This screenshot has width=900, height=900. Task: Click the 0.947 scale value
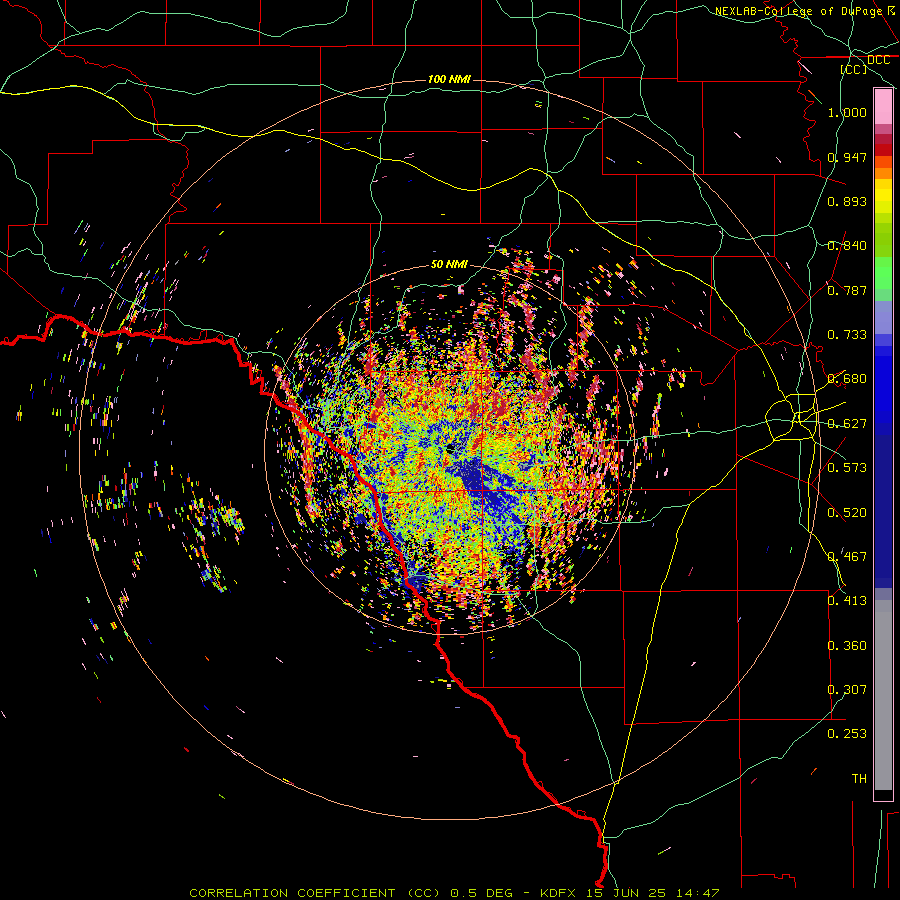pos(847,157)
